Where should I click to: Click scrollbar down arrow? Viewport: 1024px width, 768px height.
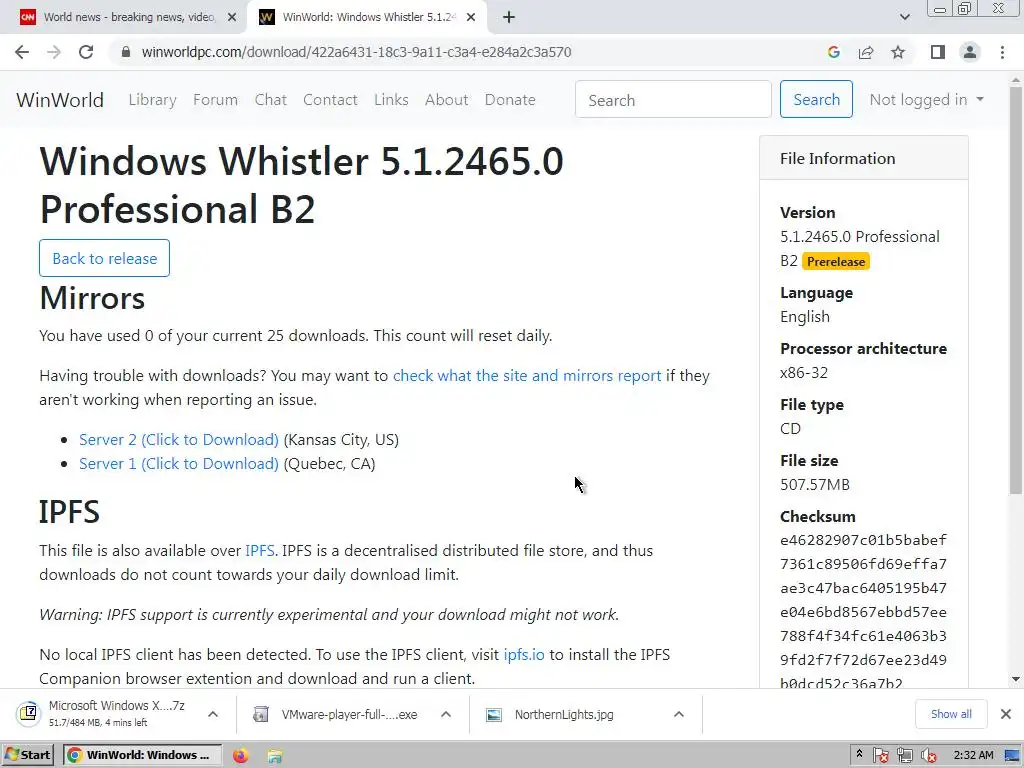pos(1016,679)
